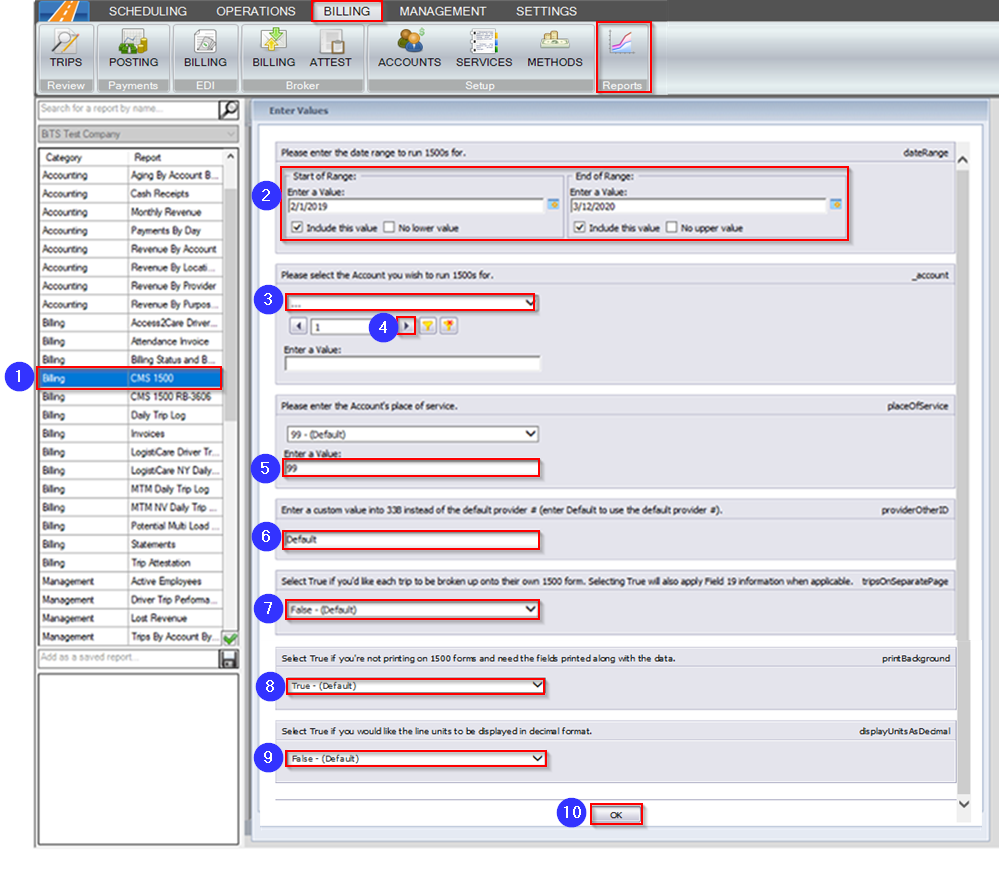
Task: Click the Add as a saved report field
Action: click(128, 657)
